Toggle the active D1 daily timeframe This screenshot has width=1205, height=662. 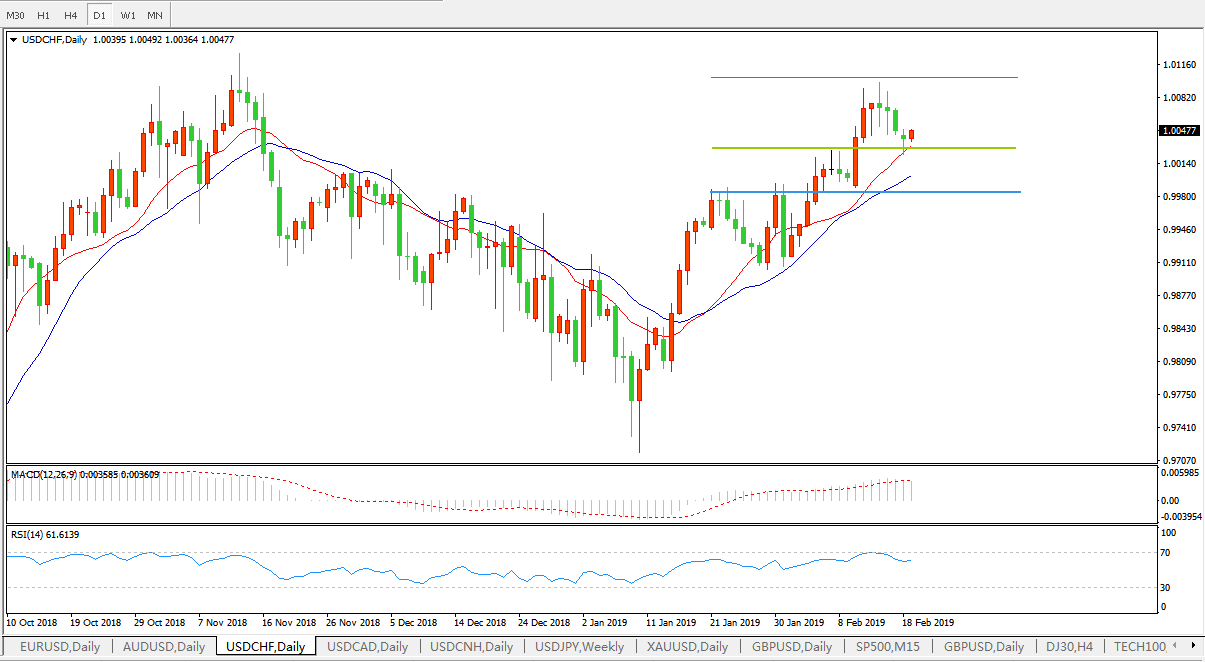click(99, 15)
